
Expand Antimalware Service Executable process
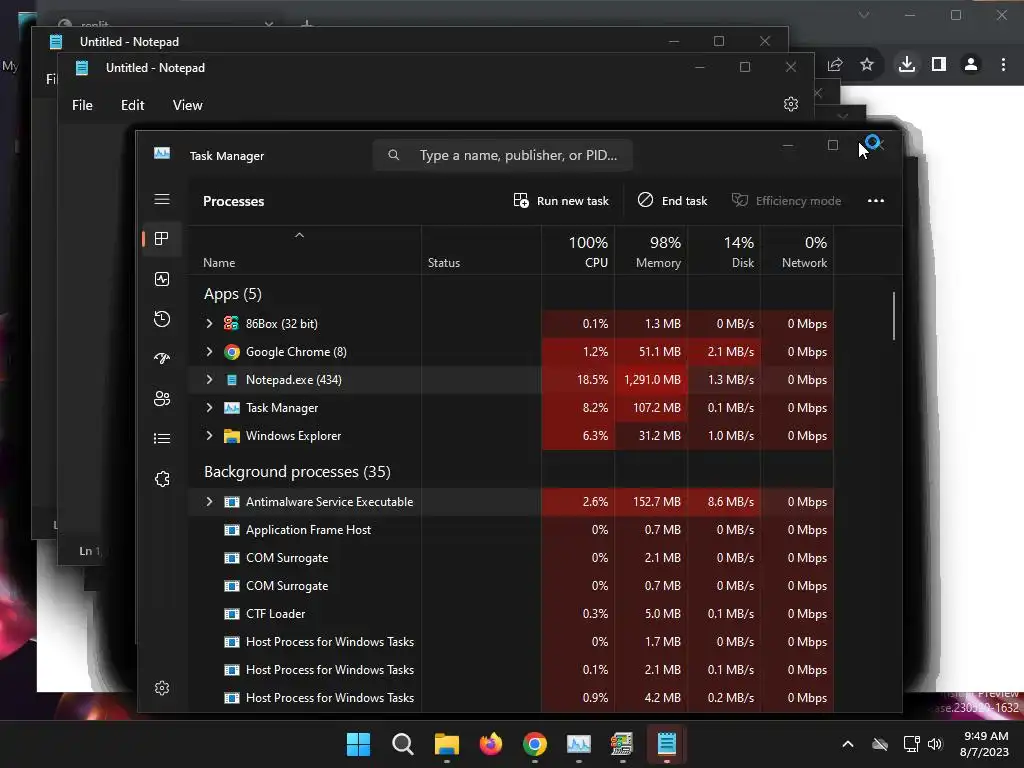pyautogui.click(x=209, y=502)
